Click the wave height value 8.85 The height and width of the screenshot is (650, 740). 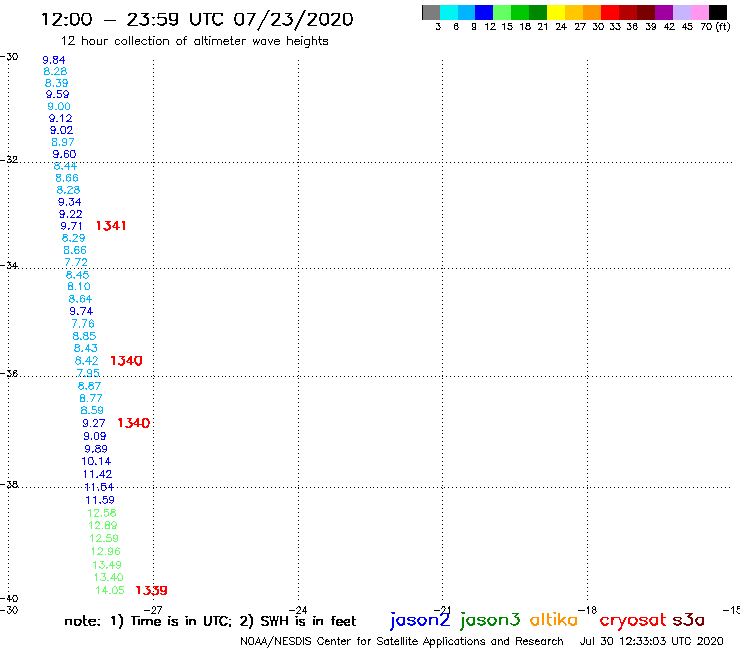(84, 336)
